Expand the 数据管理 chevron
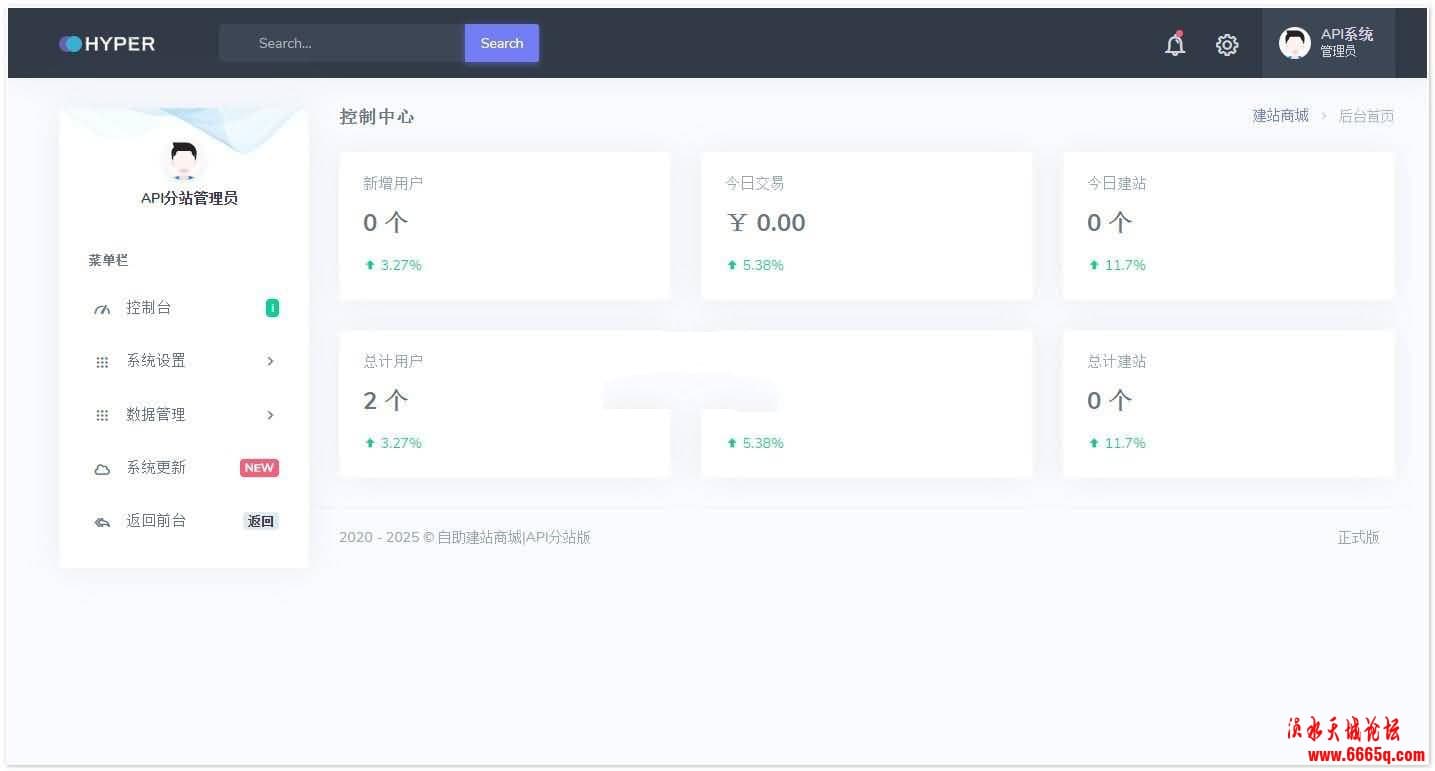The image size is (1435, 771). point(270,415)
